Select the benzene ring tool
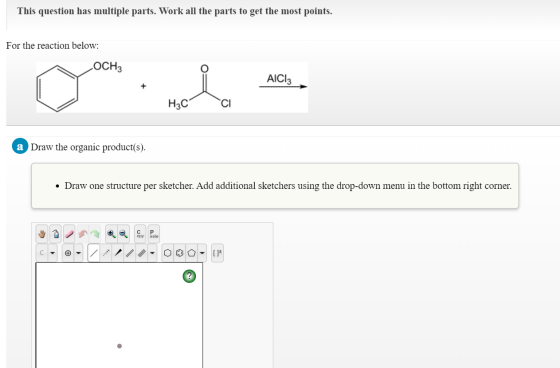The image size is (560, 368). [180, 253]
